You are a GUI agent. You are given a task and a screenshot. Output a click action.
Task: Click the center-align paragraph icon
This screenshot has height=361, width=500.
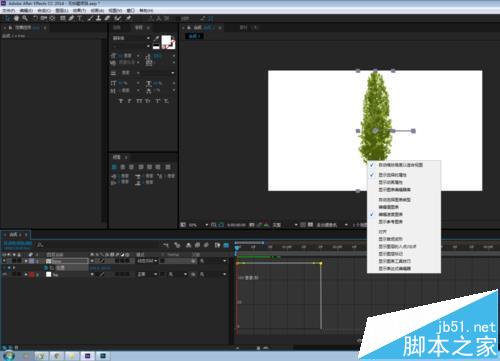(x=123, y=167)
